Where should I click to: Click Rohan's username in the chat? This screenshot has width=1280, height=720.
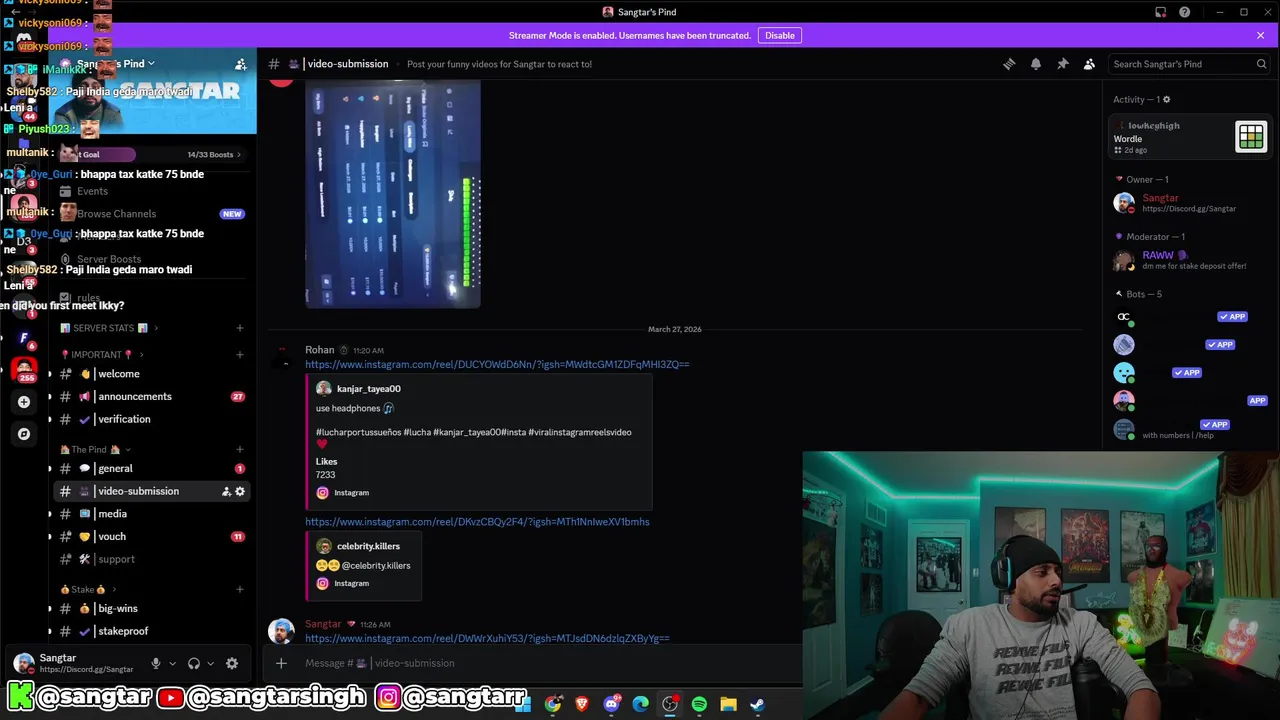click(x=319, y=350)
